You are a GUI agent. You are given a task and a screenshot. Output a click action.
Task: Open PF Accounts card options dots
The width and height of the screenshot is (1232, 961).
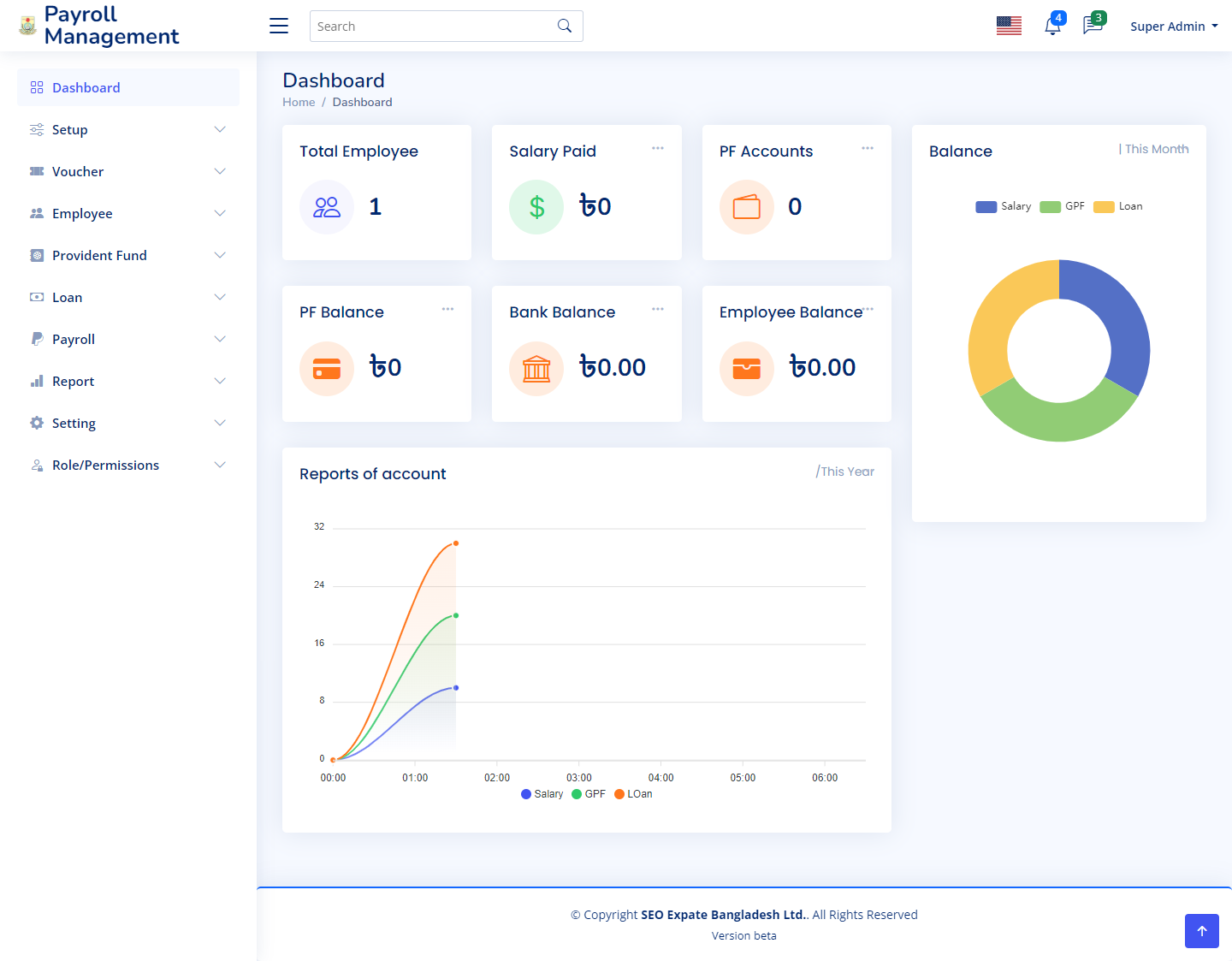tap(868, 148)
